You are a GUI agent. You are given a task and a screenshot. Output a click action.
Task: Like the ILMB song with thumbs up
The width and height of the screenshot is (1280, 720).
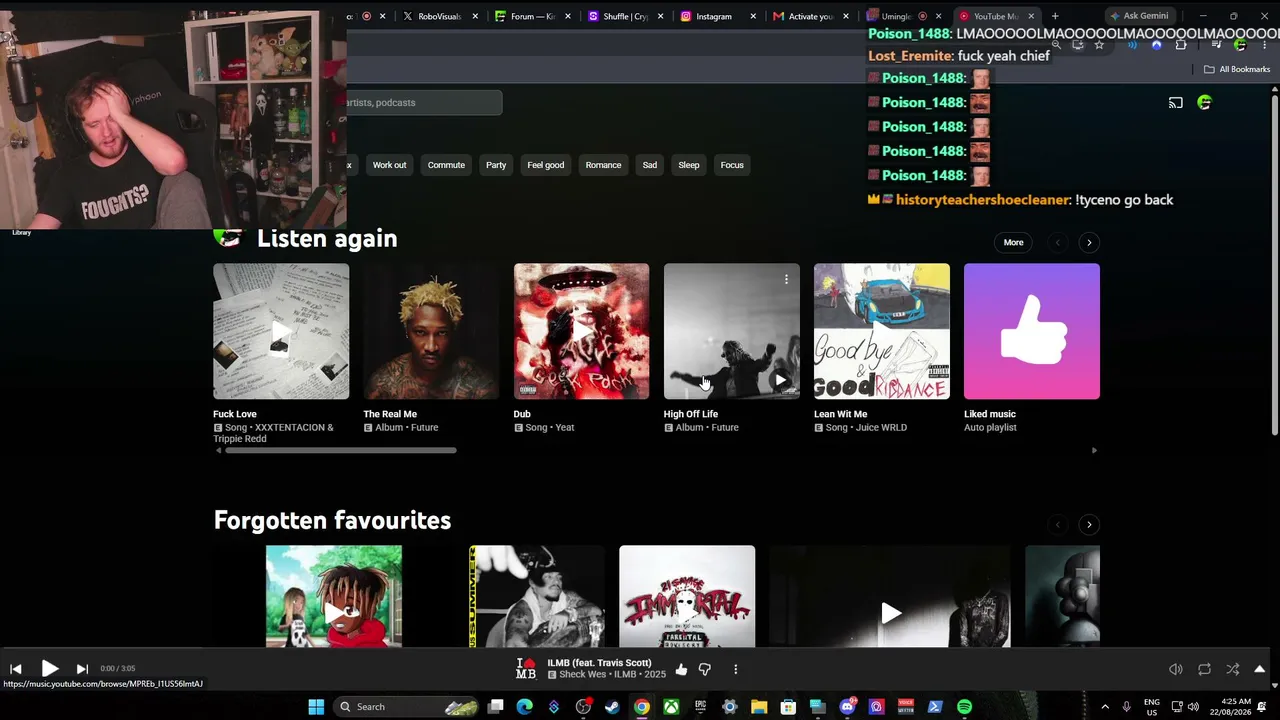[681, 669]
